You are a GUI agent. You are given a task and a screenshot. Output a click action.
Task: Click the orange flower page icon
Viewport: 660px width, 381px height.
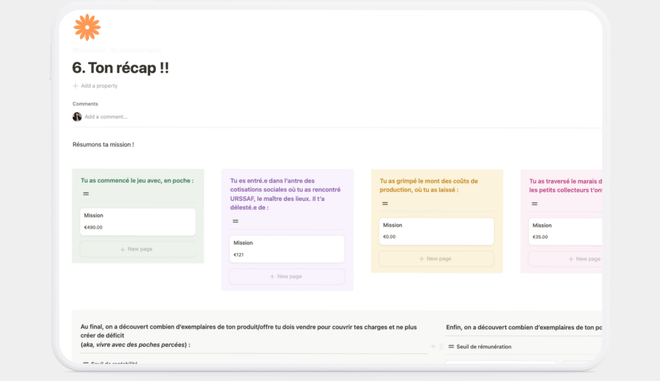pos(87,27)
